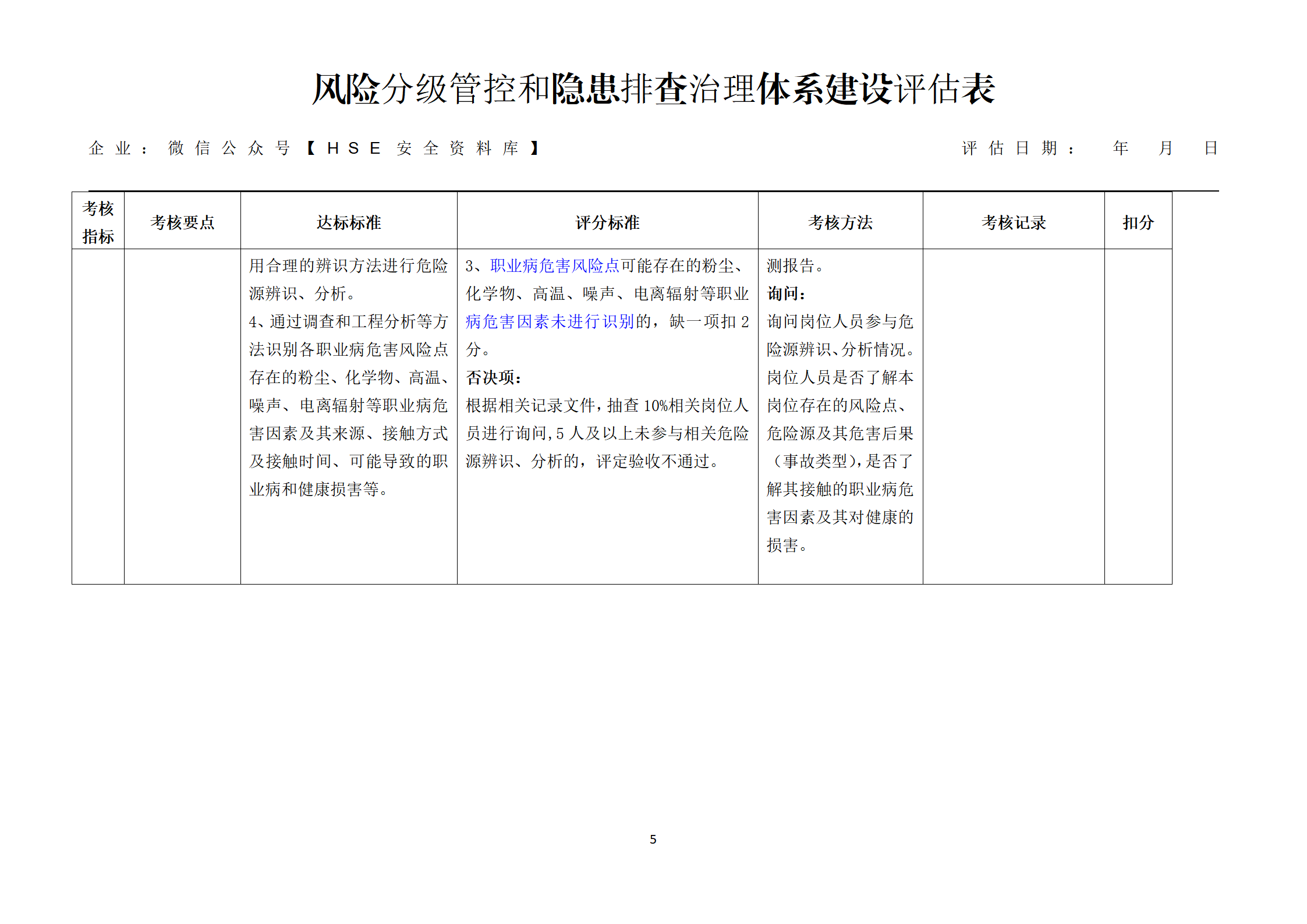Image resolution: width=1307 pixels, height=924 pixels.
Task: Click the 微信公众号【HSE安全资料库】 text
Action: (354, 148)
